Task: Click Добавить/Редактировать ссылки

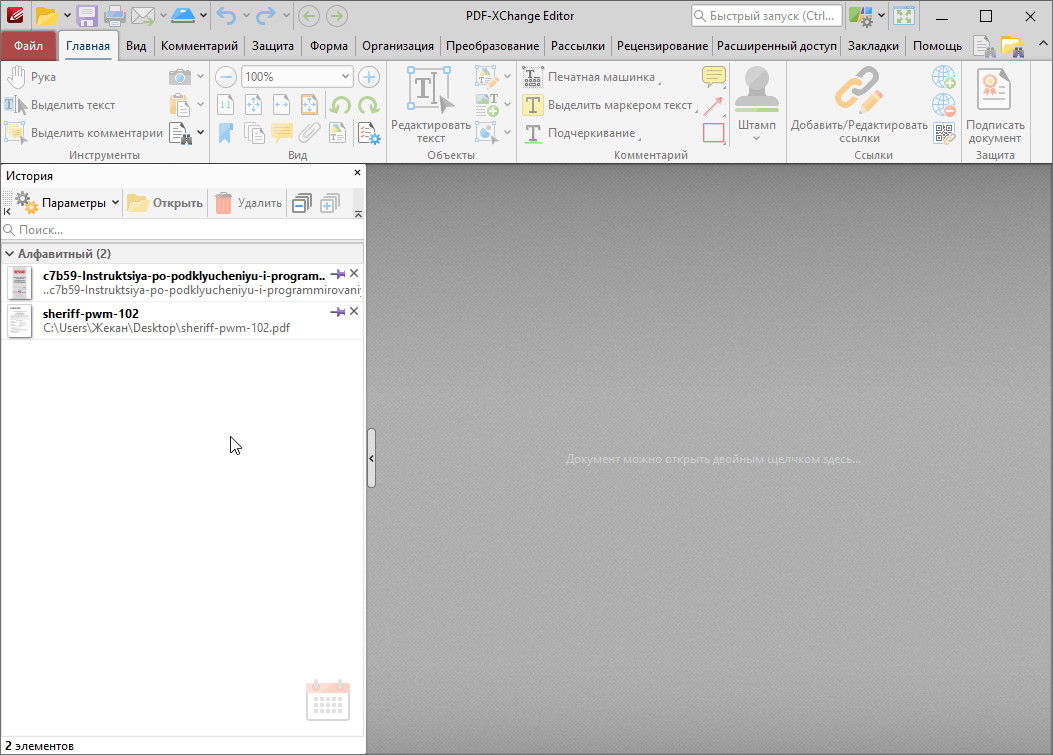Action: 859,105
